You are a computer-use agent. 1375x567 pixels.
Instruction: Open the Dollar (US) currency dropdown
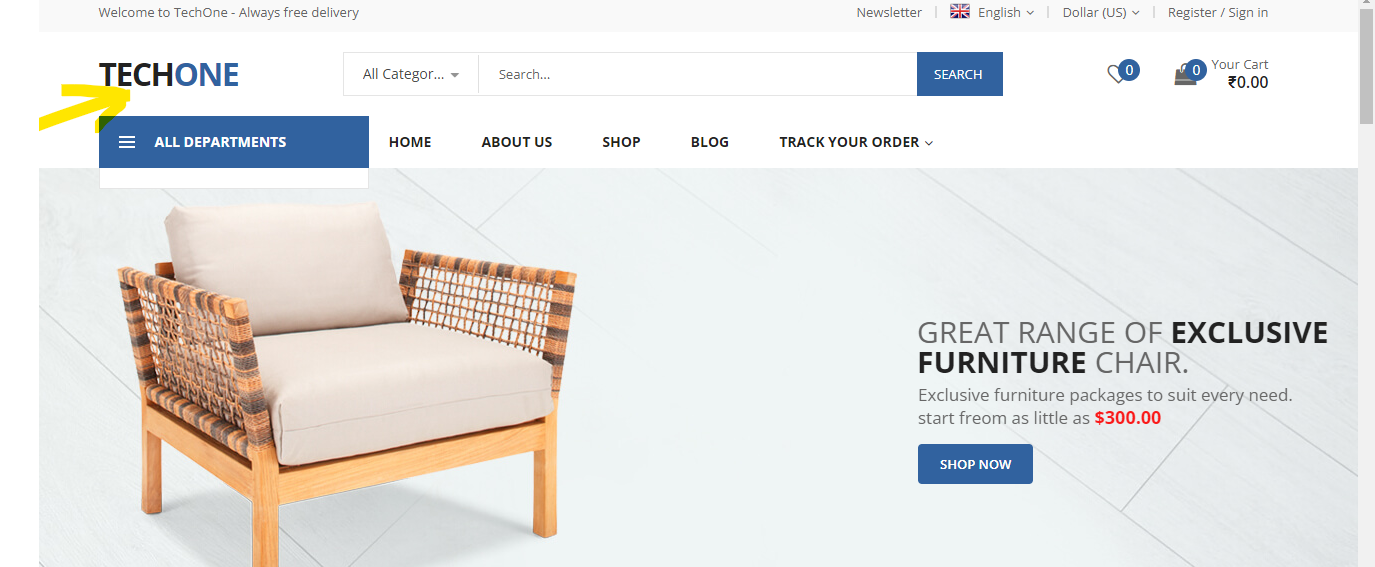[x=1101, y=12]
